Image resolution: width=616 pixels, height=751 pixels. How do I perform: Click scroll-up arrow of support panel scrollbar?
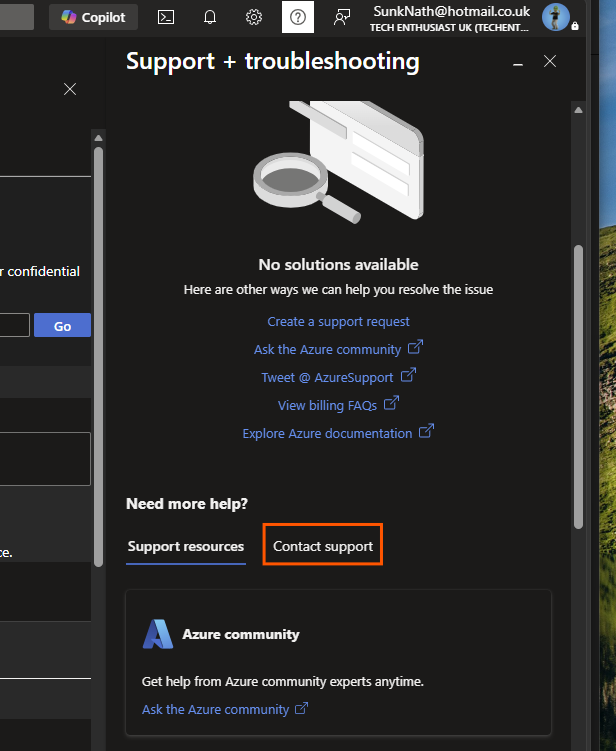click(578, 110)
